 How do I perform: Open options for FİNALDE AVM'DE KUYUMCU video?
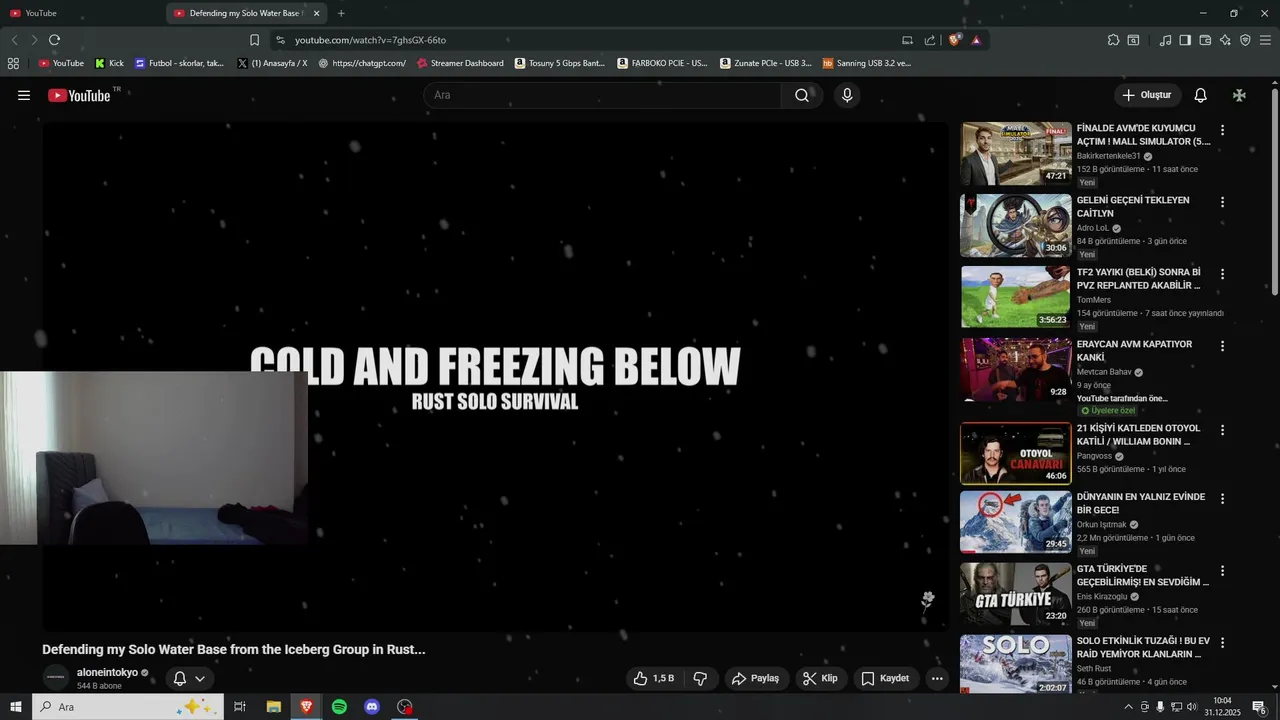pos(1222,130)
